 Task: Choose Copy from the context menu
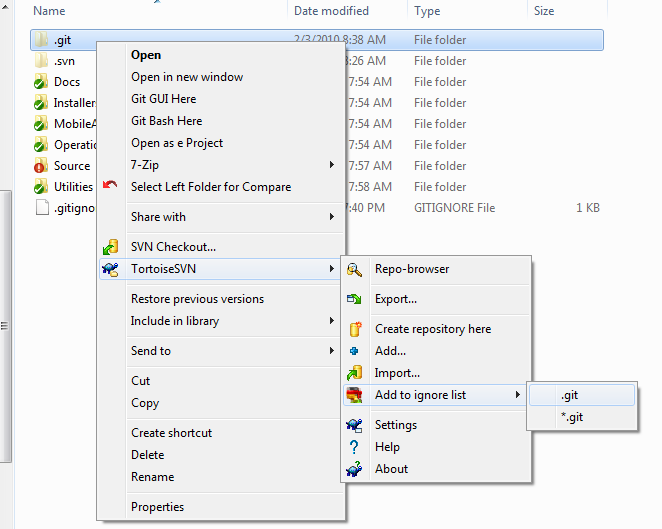pos(221,403)
